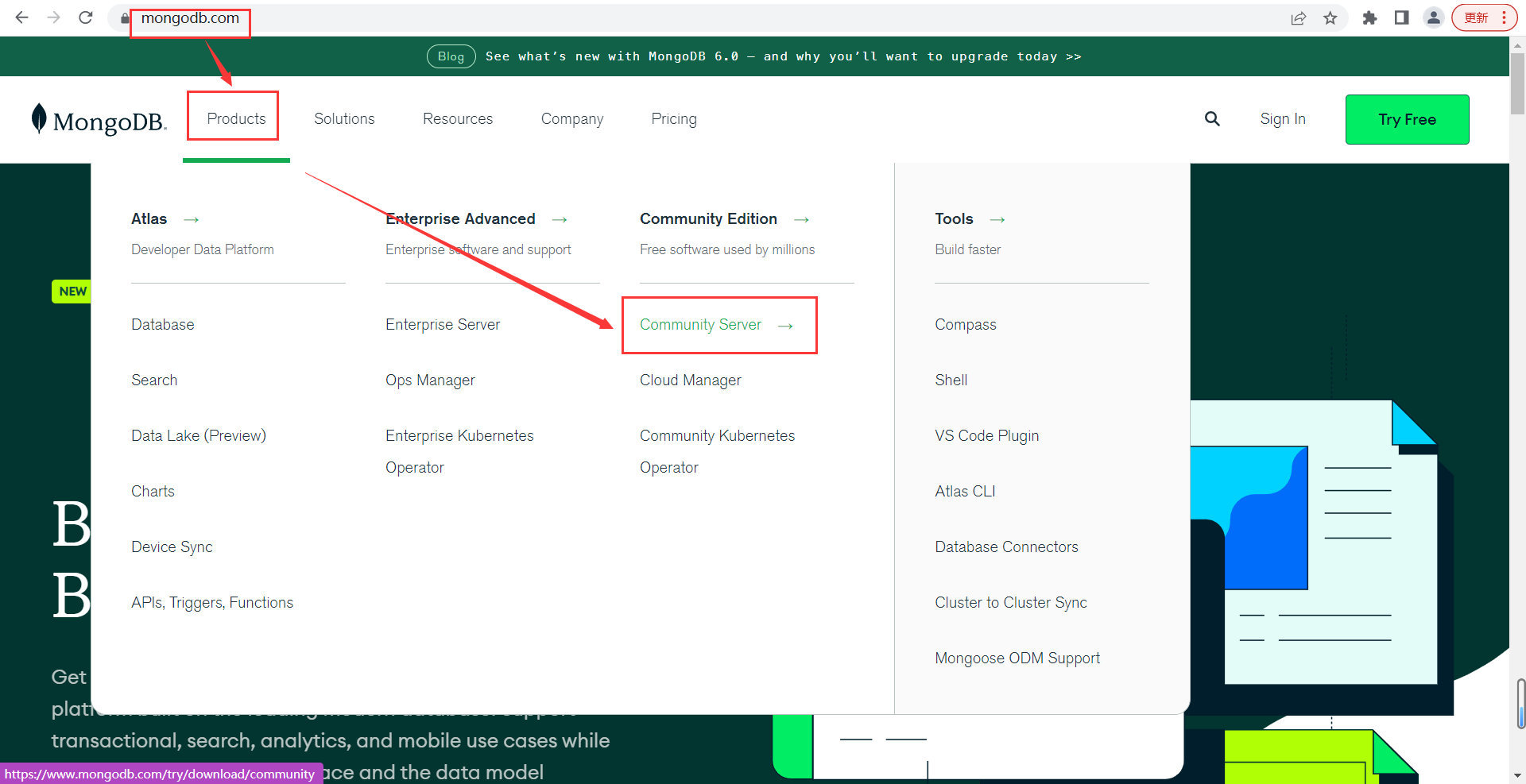Reload the page with refresh icon
Viewport: 1526px width, 784px height.
pos(86,17)
